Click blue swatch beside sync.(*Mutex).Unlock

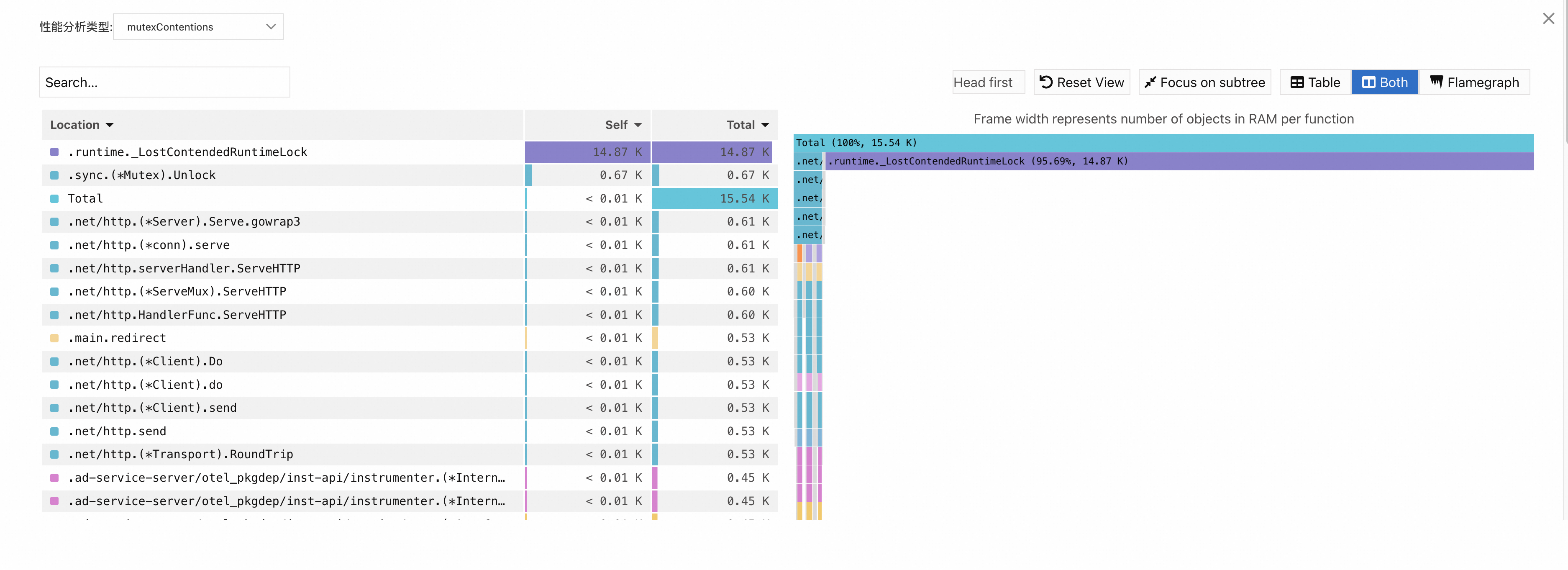tap(55, 175)
